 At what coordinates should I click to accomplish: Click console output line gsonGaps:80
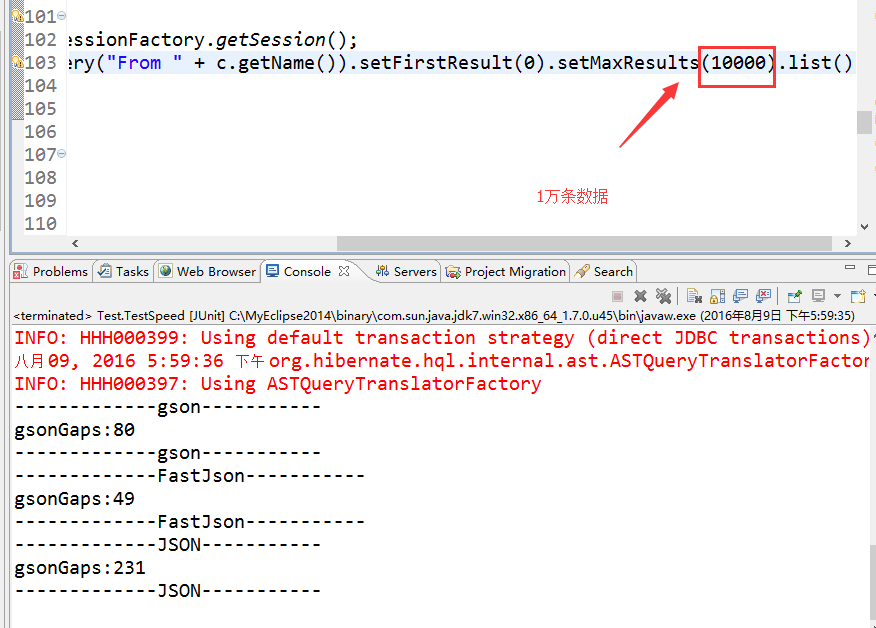tap(74, 430)
